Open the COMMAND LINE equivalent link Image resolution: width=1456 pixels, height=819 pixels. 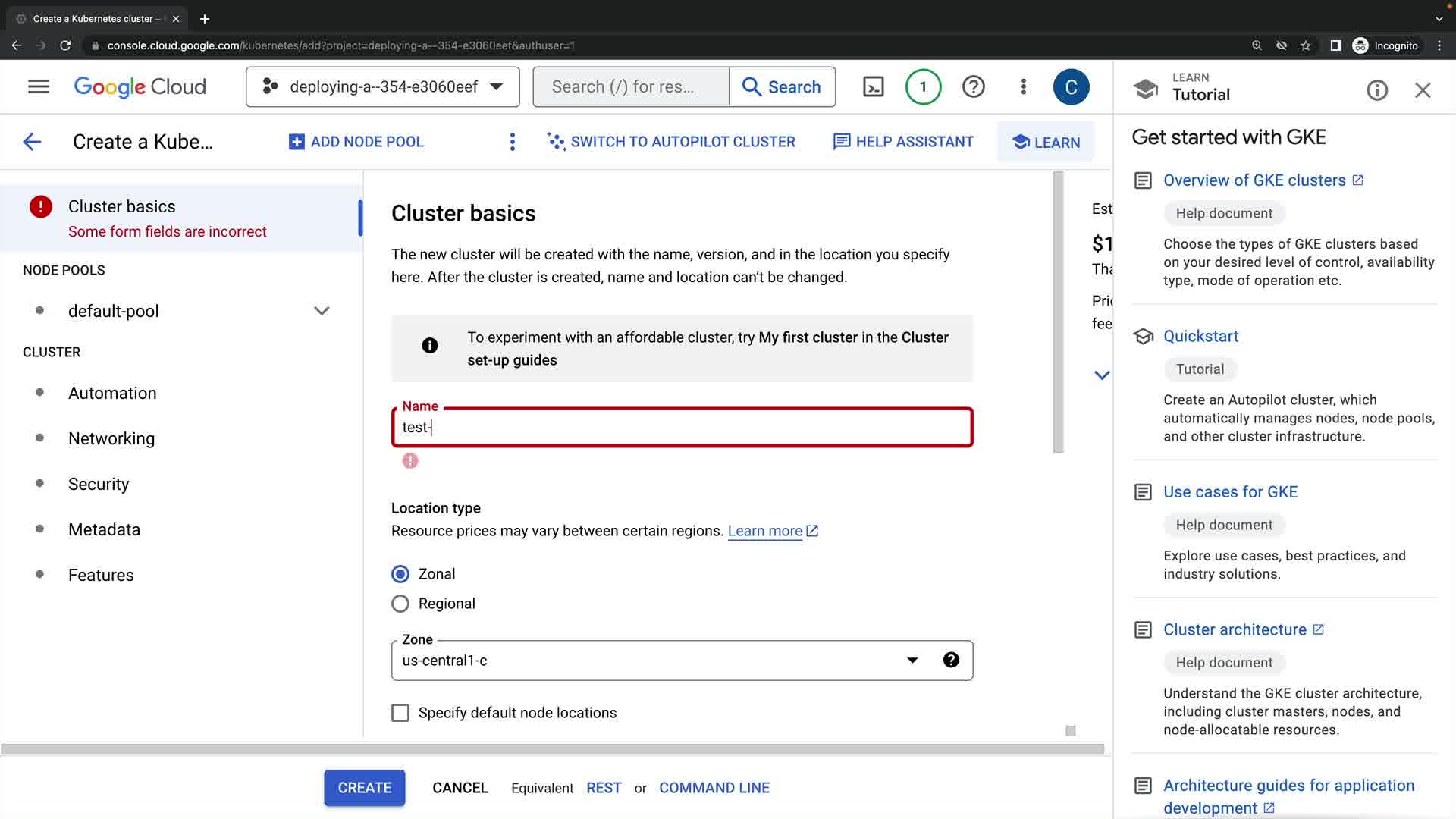(714, 788)
